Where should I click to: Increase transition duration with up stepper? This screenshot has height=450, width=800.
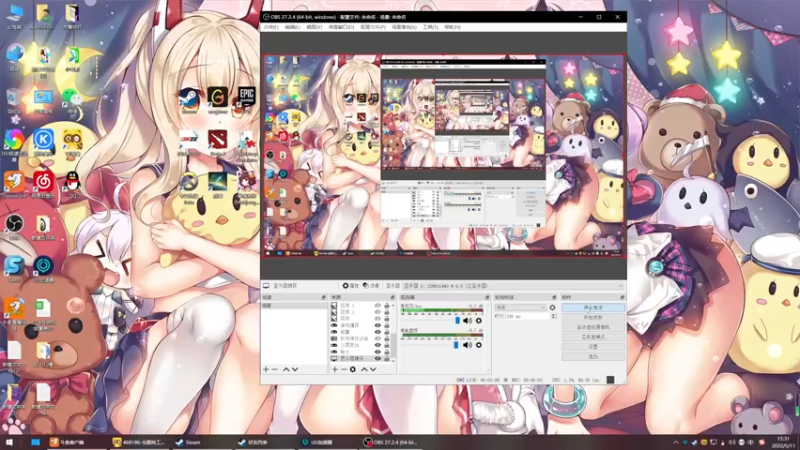coord(554,315)
